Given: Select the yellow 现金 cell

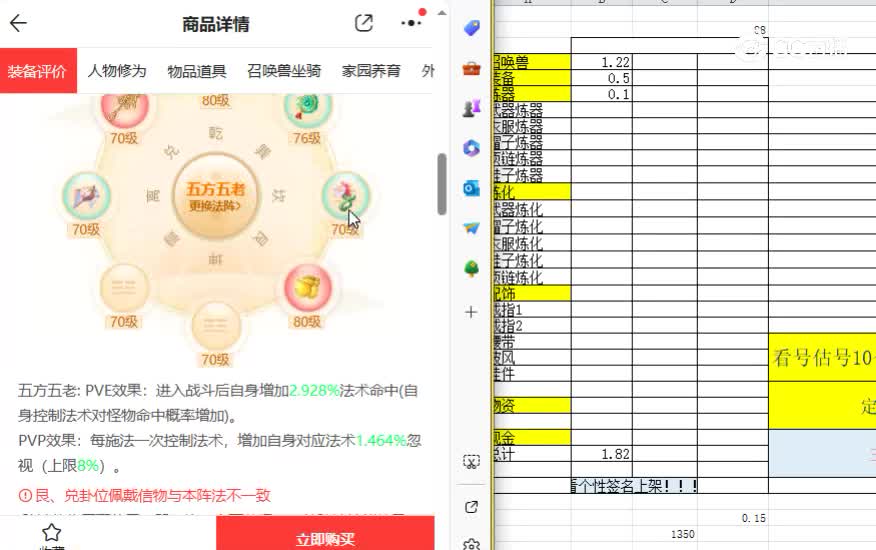Looking at the screenshot, I should pos(532,437).
